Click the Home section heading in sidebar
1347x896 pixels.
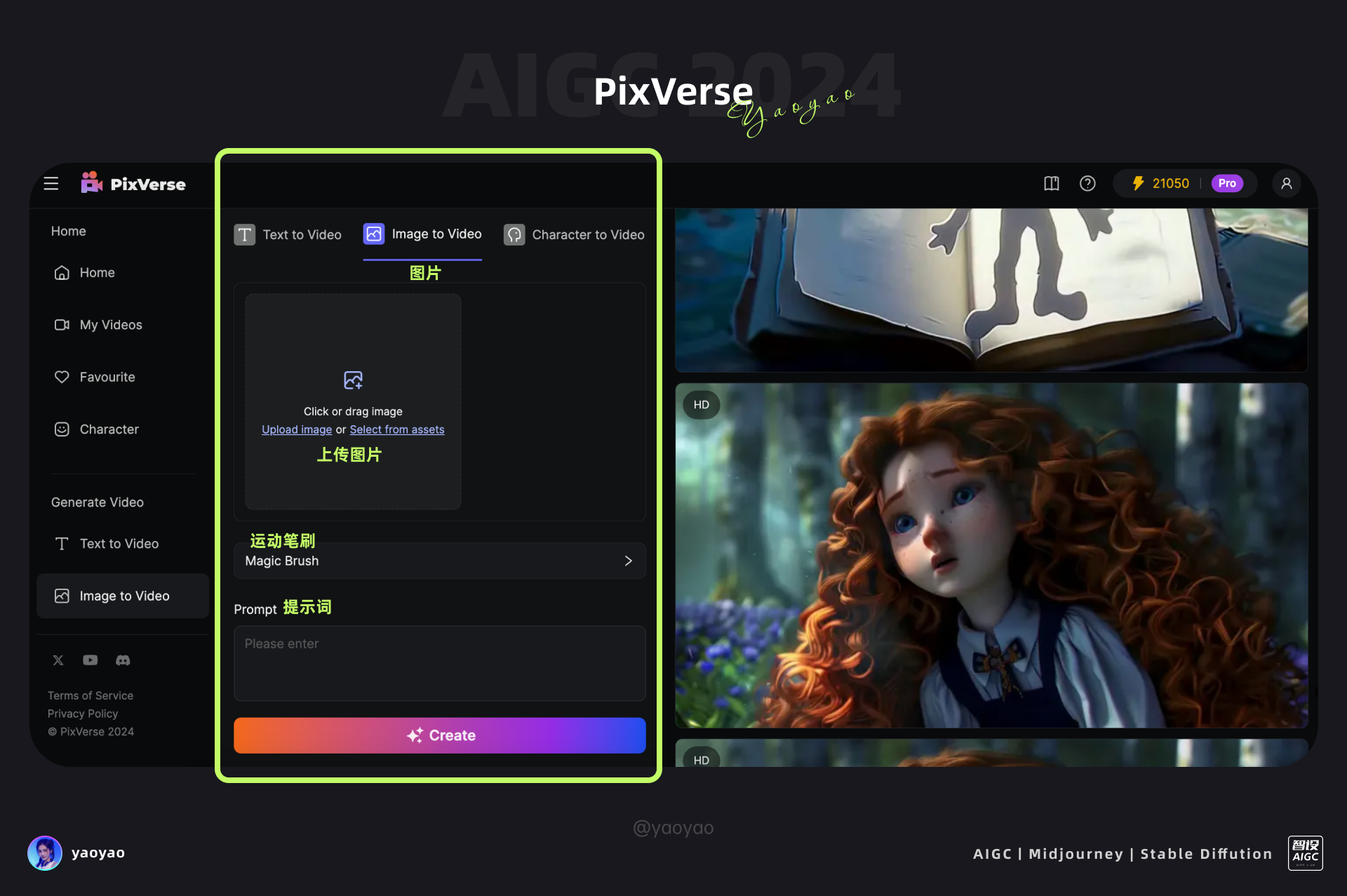tap(69, 231)
